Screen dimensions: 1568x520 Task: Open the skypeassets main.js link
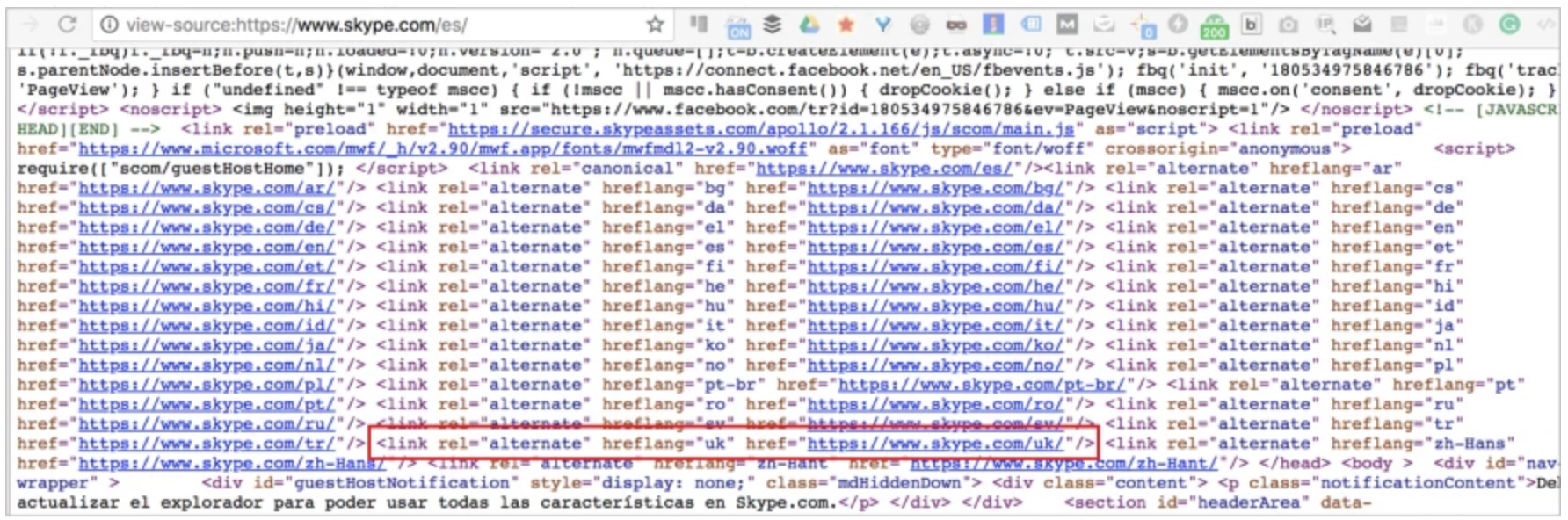pyautogui.click(x=760, y=129)
